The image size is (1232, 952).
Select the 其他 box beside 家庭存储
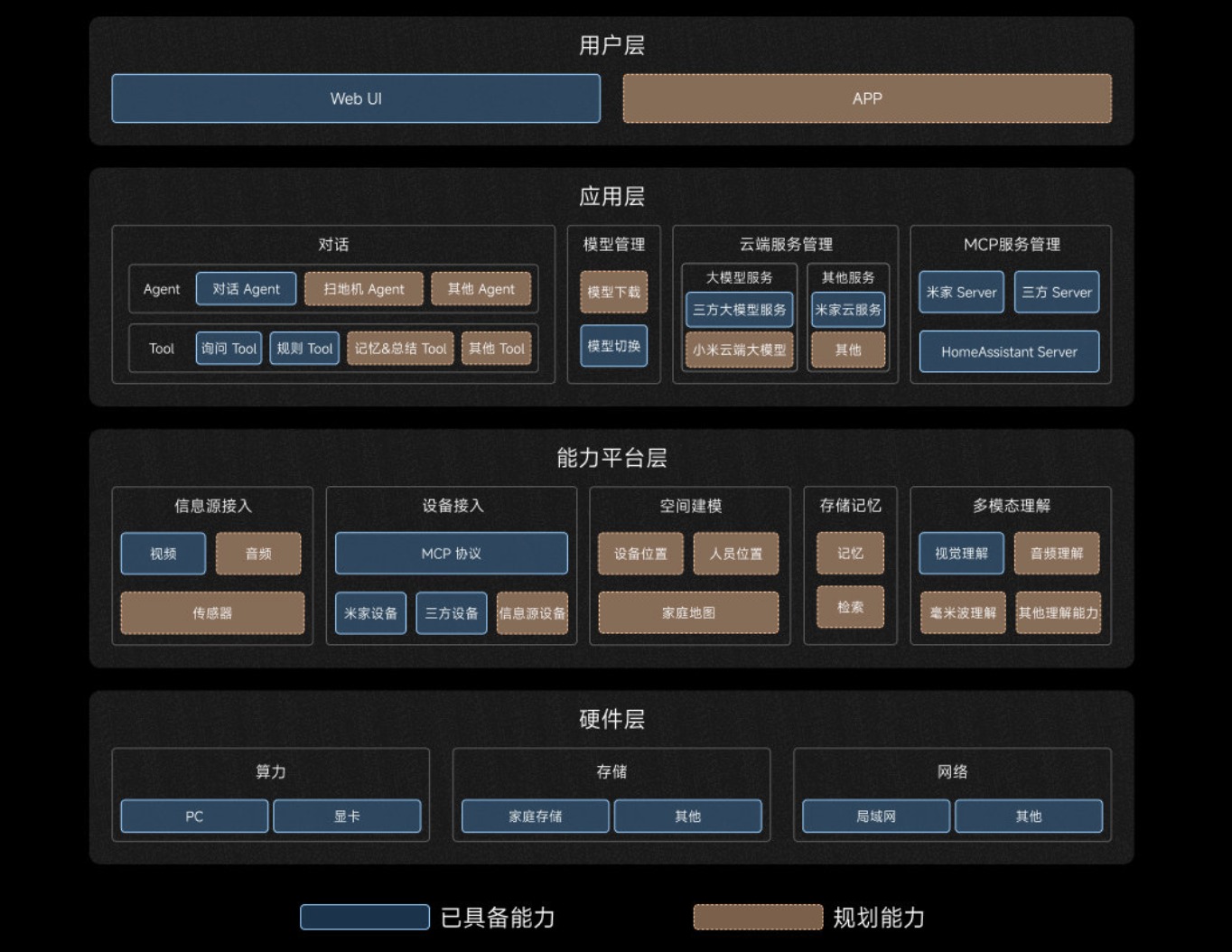pos(687,817)
